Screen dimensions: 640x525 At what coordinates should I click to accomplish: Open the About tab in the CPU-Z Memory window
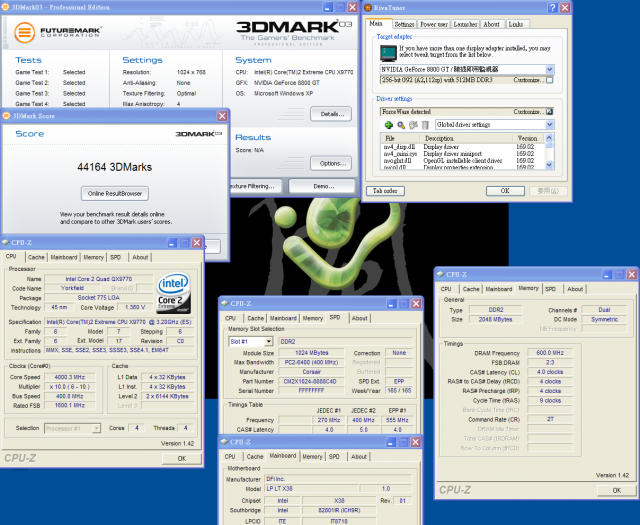[575, 289]
